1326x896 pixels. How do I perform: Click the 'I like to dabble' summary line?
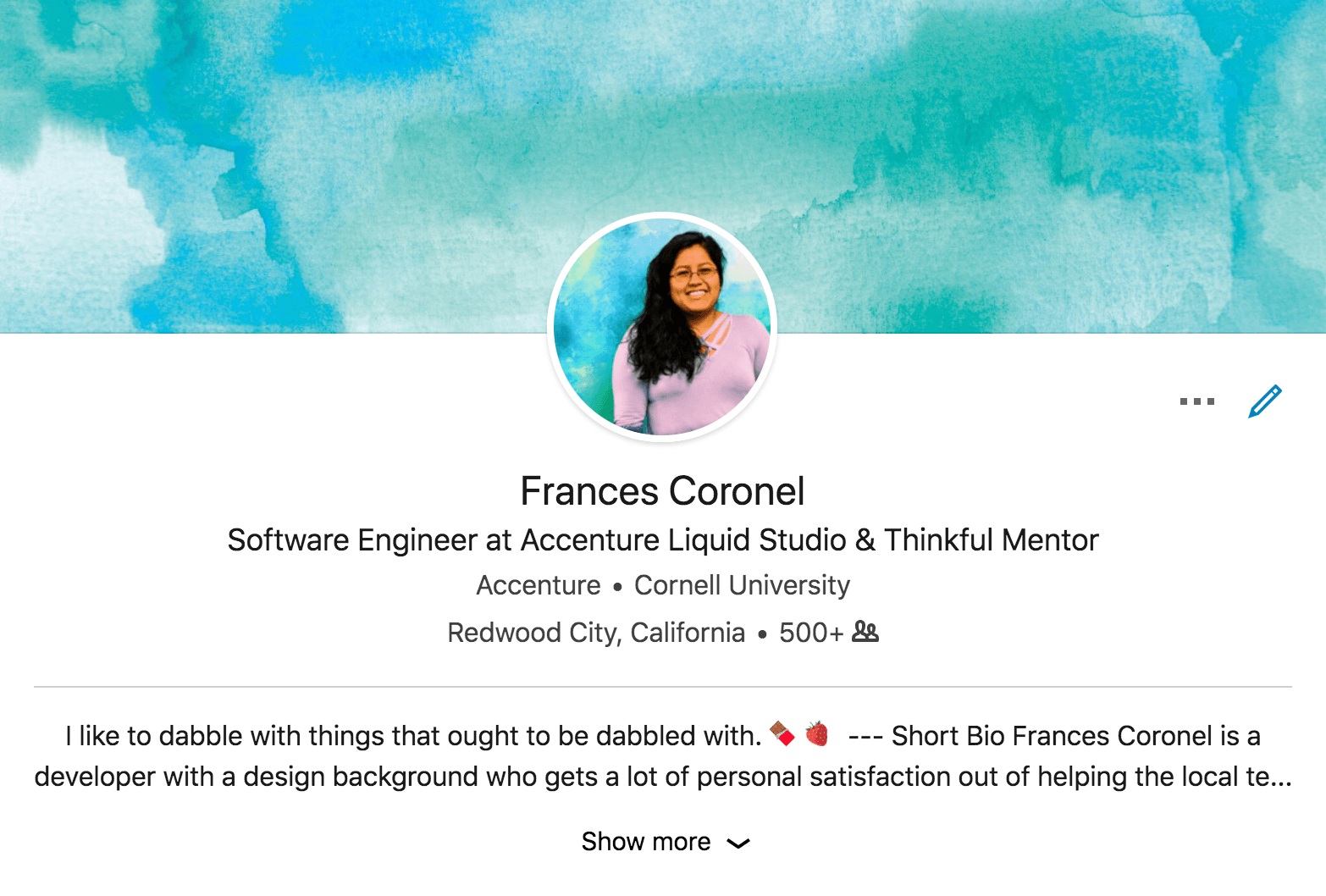(413, 736)
